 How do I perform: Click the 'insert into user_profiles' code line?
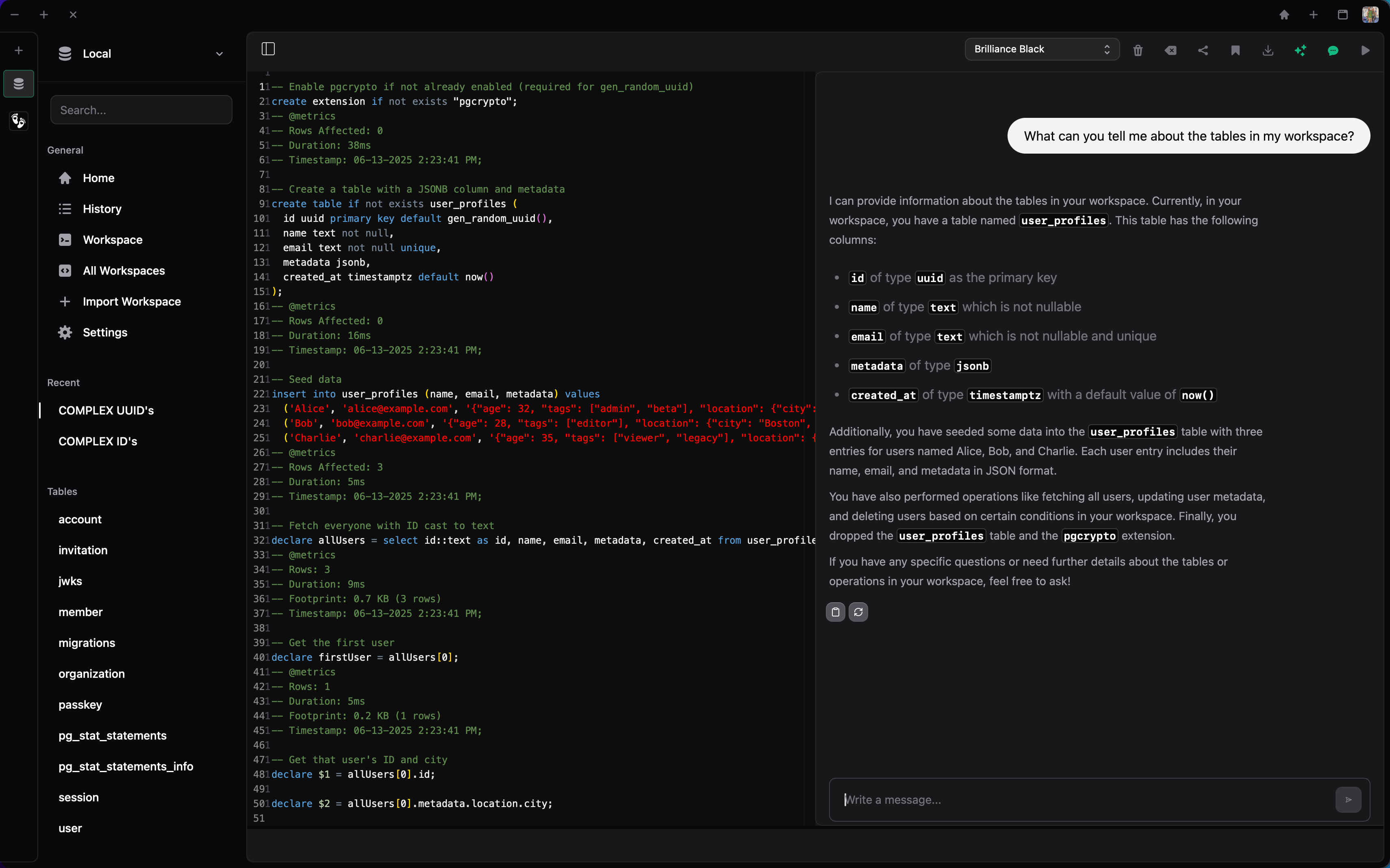[x=436, y=395]
